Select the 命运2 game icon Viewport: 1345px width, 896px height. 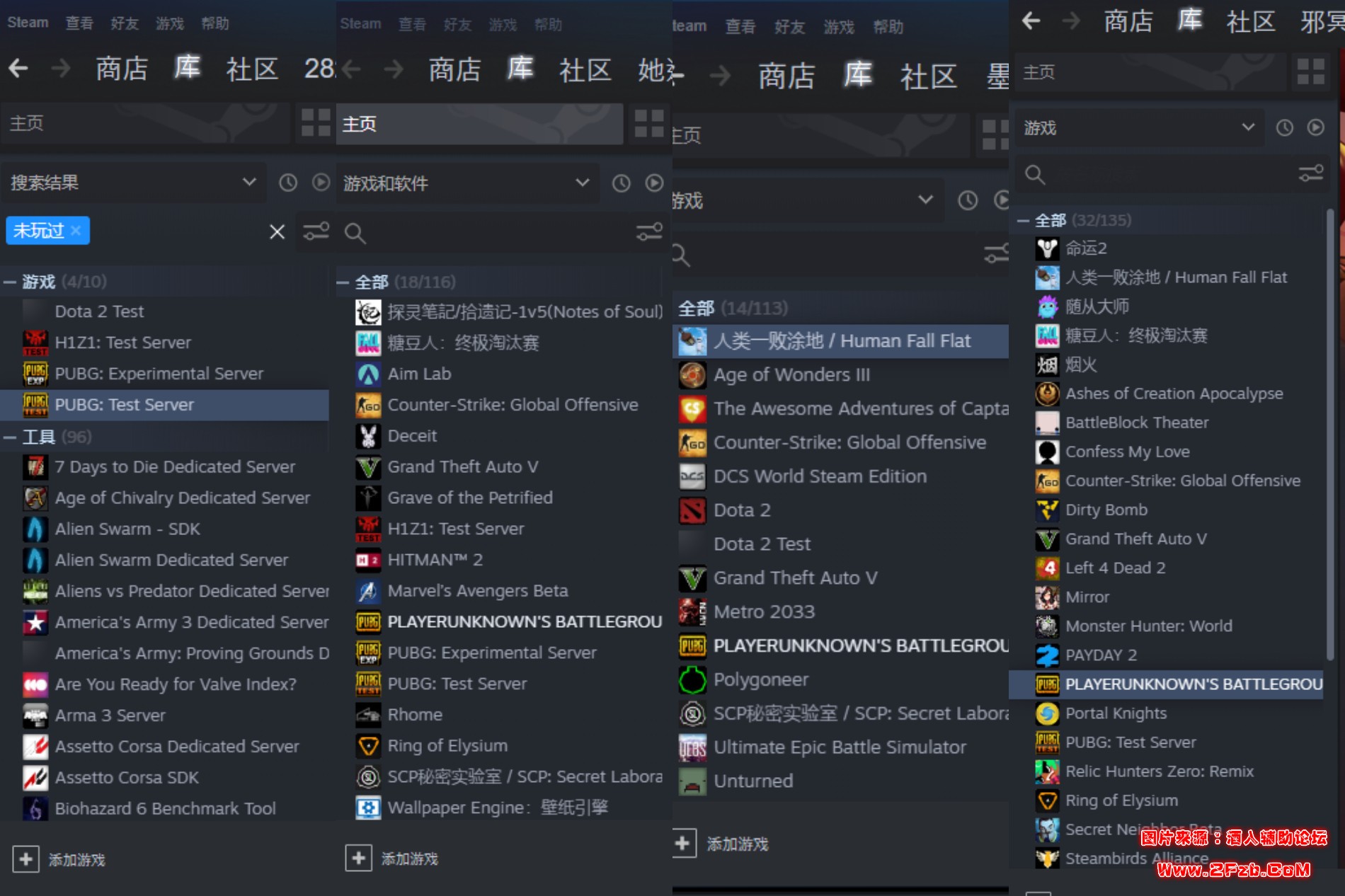pos(1048,248)
